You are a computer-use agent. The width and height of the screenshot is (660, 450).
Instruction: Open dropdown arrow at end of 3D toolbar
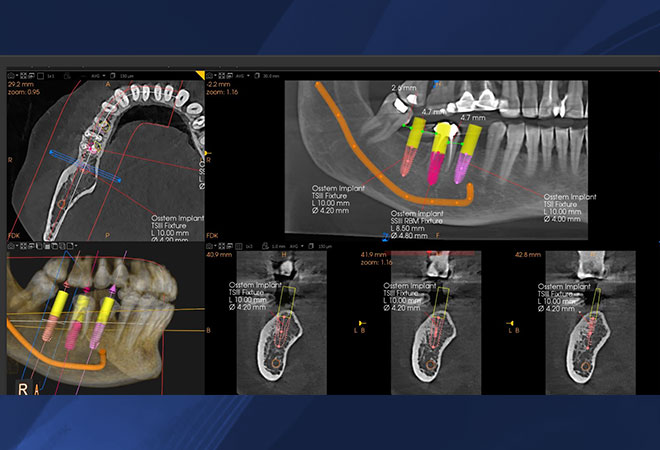click(x=76, y=246)
